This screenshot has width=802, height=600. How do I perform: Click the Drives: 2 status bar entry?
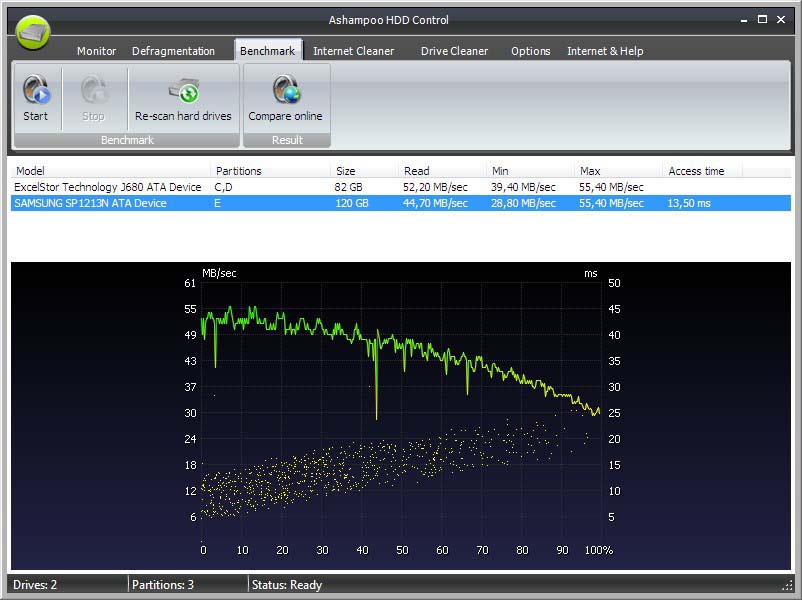tap(35, 585)
